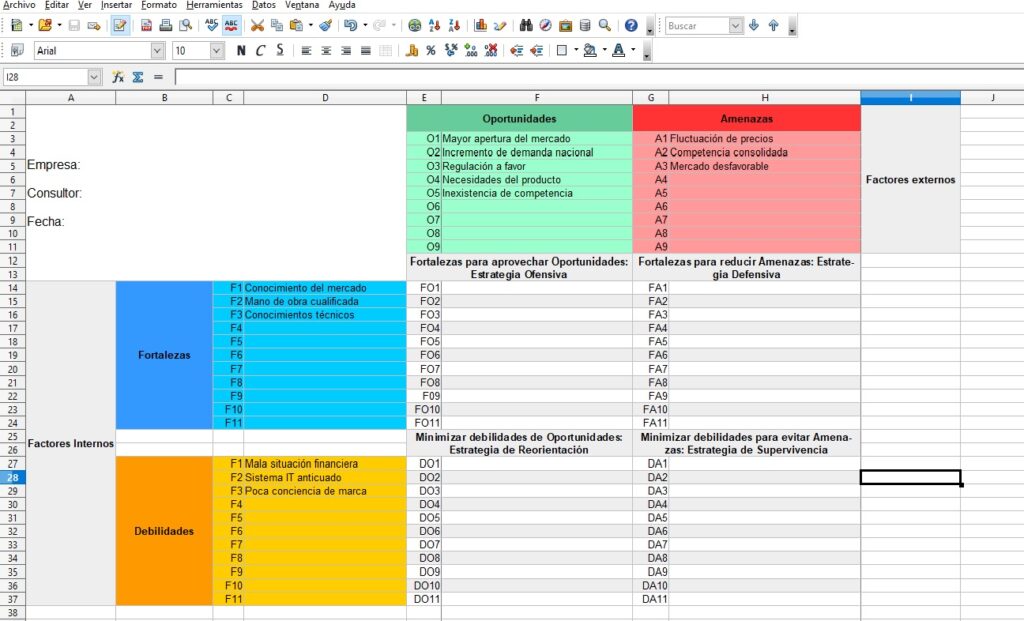Click the Open file folder icon
The width and height of the screenshot is (1024, 621).
[44, 25]
